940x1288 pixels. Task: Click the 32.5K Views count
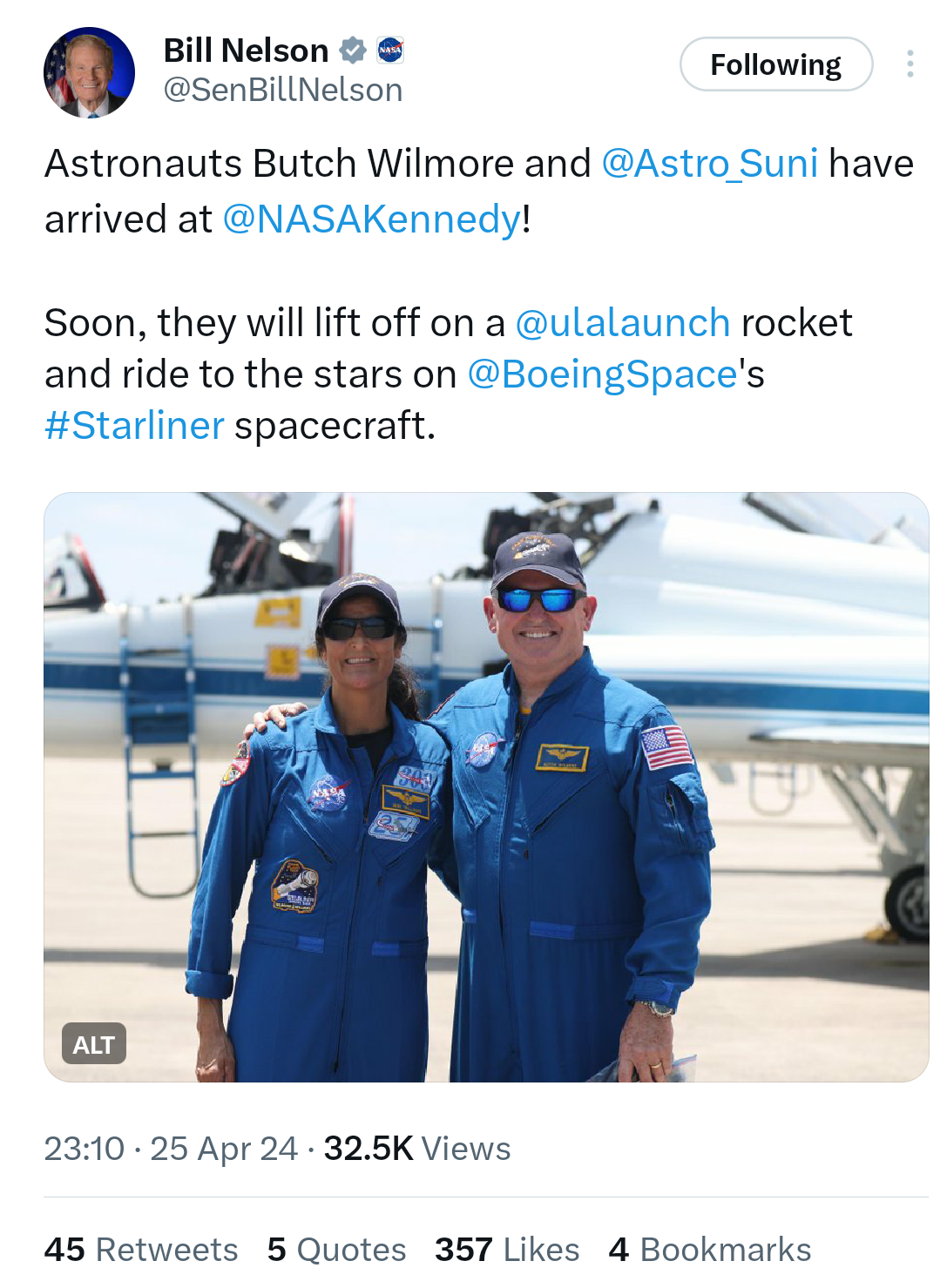[x=417, y=1148]
